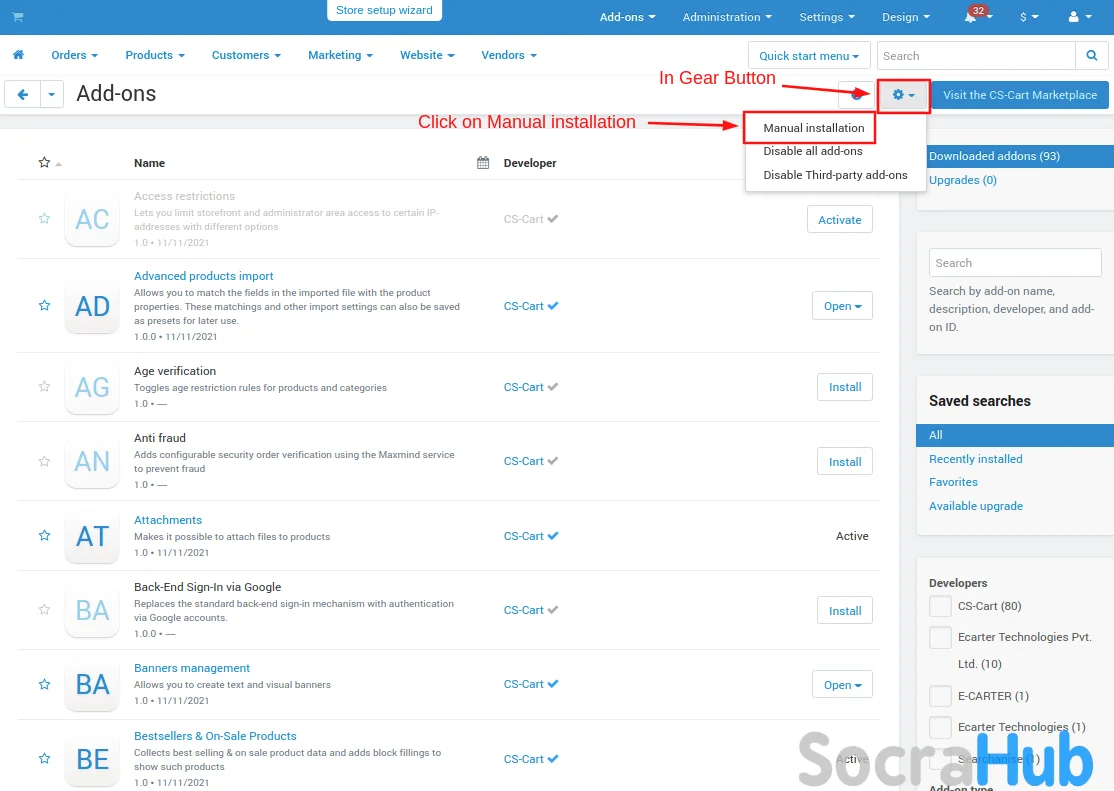
Task: Click the AD Advanced products import logo
Action: point(92,306)
